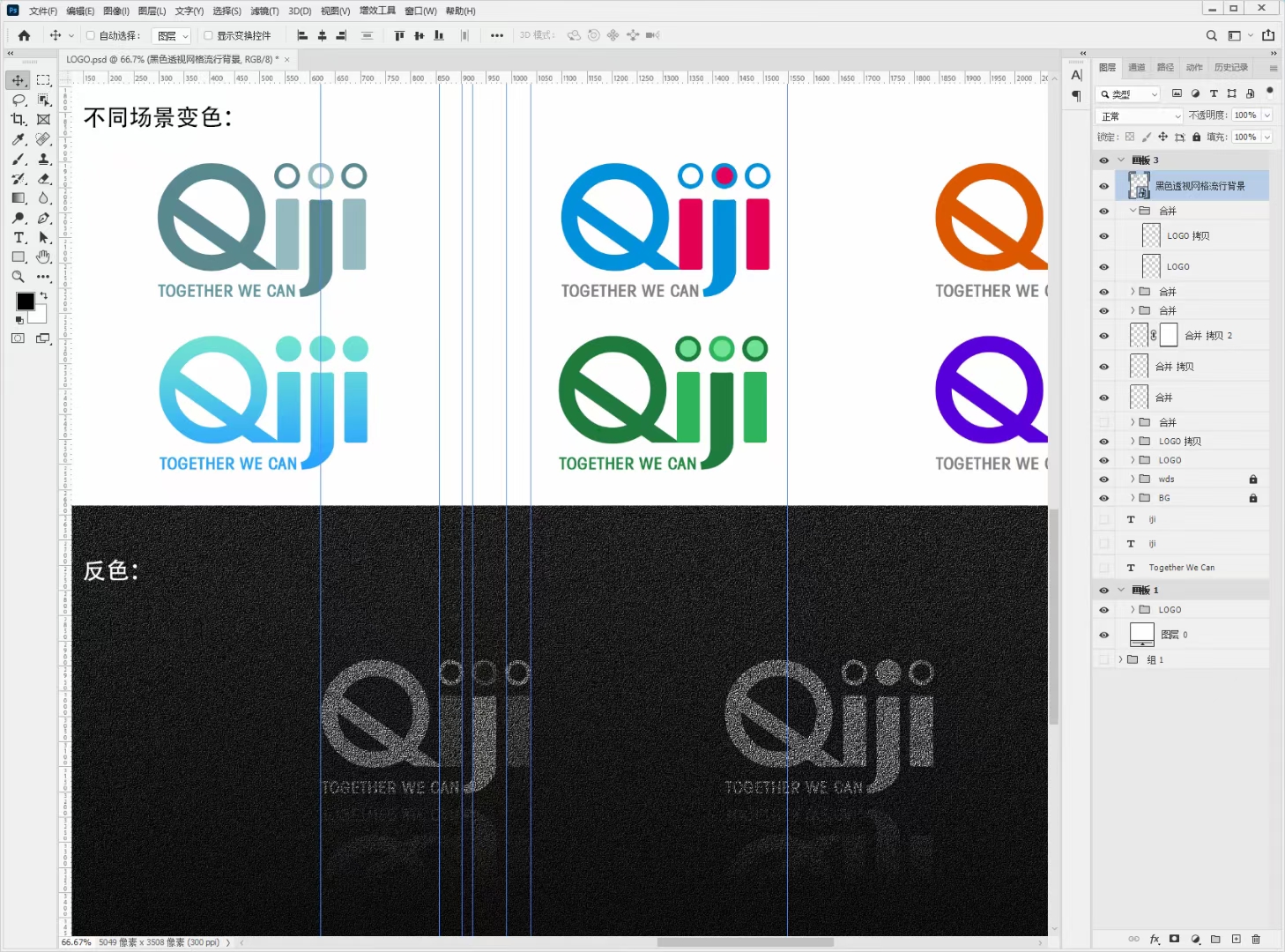Click the Home button in options bar
The width and height of the screenshot is (1285, 952).
[24, 35]
